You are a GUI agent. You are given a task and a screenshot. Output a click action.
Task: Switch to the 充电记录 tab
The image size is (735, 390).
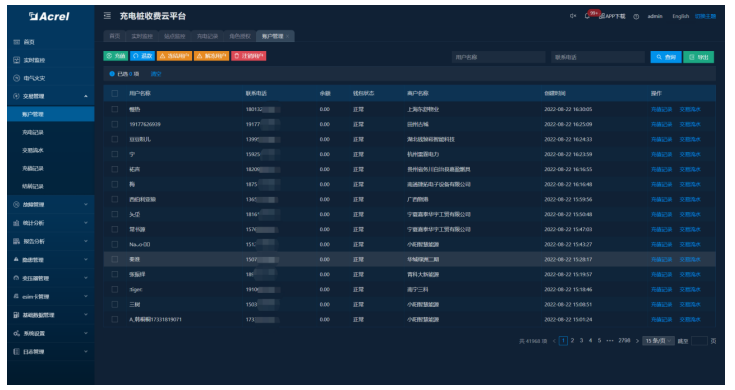[x=207, y=36]
